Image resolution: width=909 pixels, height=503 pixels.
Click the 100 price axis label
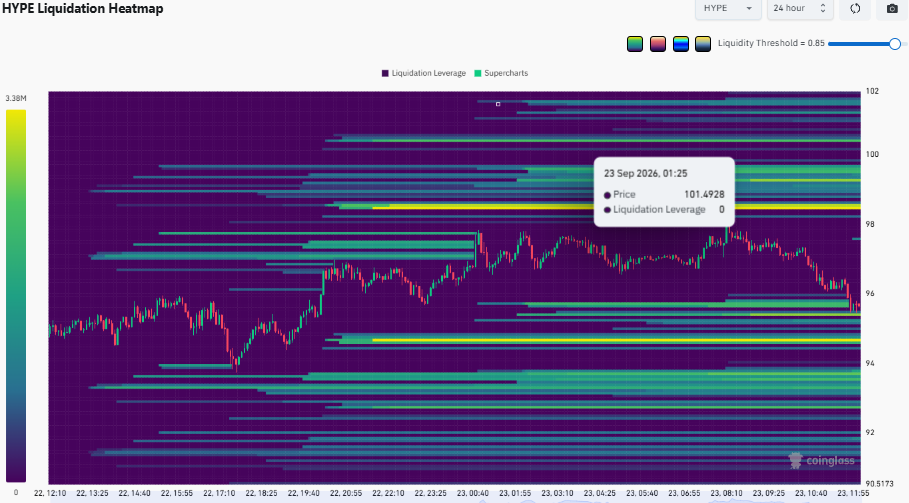tap(872, 154)
